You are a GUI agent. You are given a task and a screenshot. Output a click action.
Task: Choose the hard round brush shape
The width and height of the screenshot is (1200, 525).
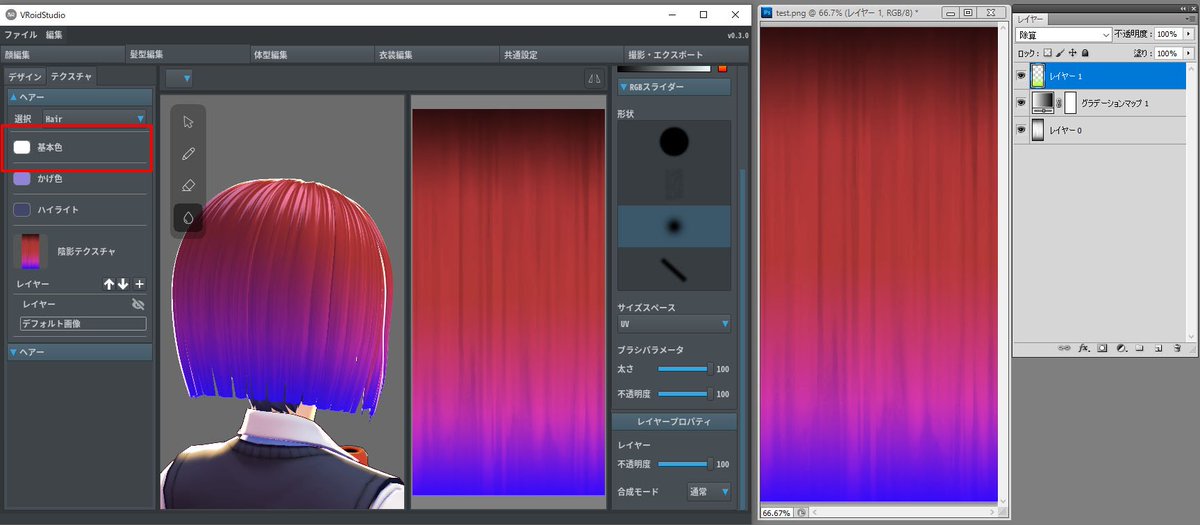(x=673, y=142)
